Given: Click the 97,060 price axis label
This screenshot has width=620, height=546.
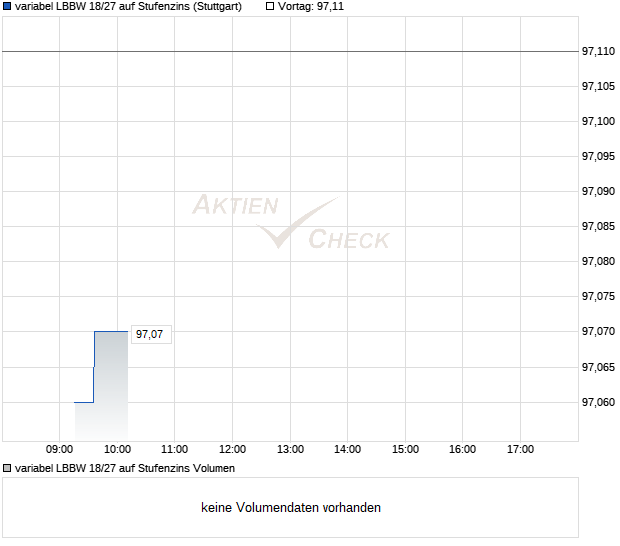Looking at the screenshot, I should pyautogui.click(x=598, y=402).
